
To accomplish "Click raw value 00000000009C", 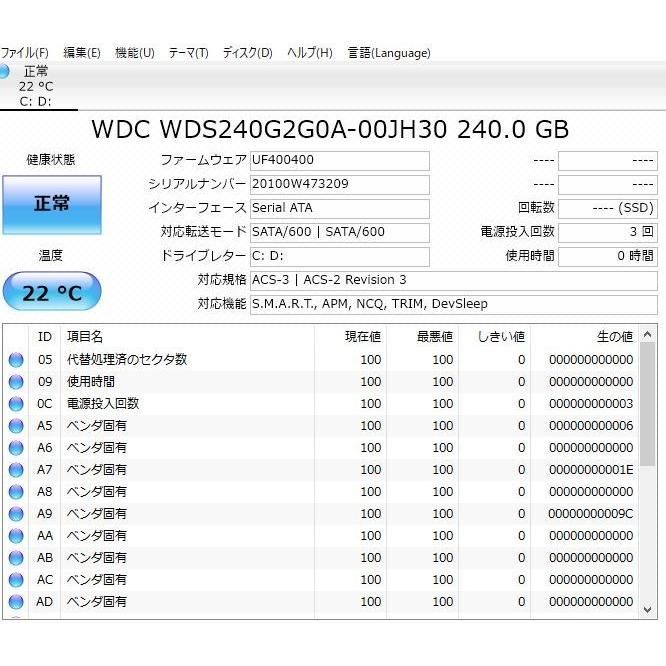I will (x=591, y=514).
